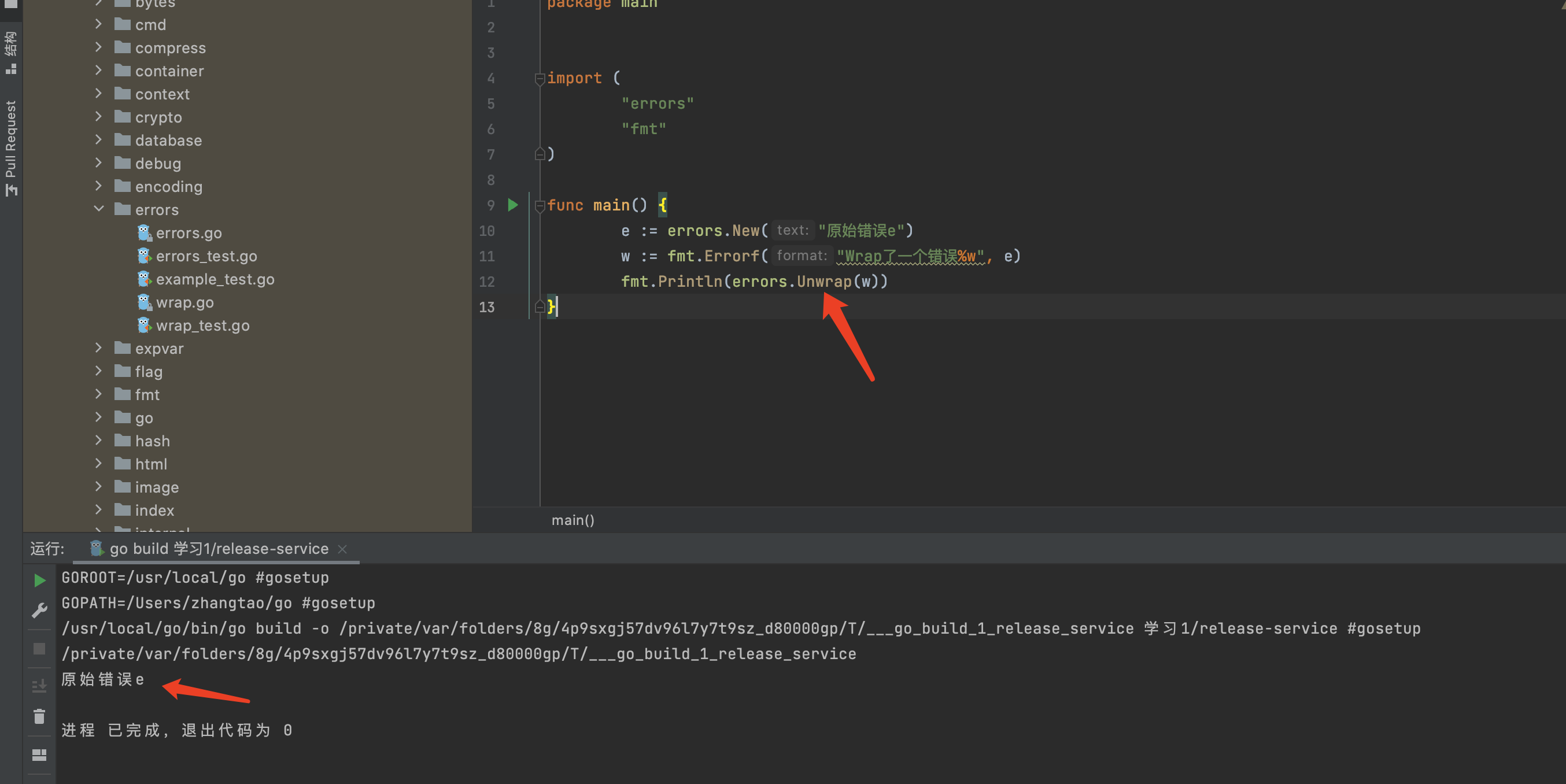The width and height of the screenshot is (1566, 784).
Task: Run main from the gutter play icon
Action: click(x=512, y=205)
